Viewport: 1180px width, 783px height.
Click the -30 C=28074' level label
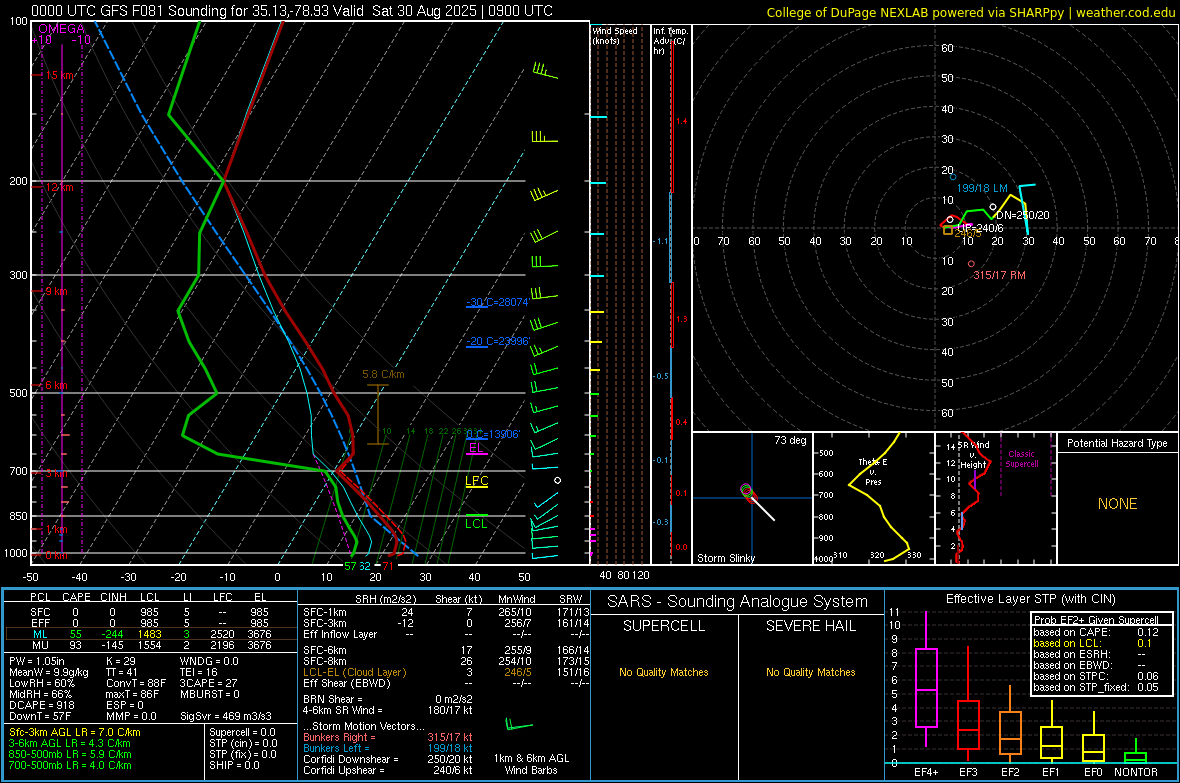497,302
